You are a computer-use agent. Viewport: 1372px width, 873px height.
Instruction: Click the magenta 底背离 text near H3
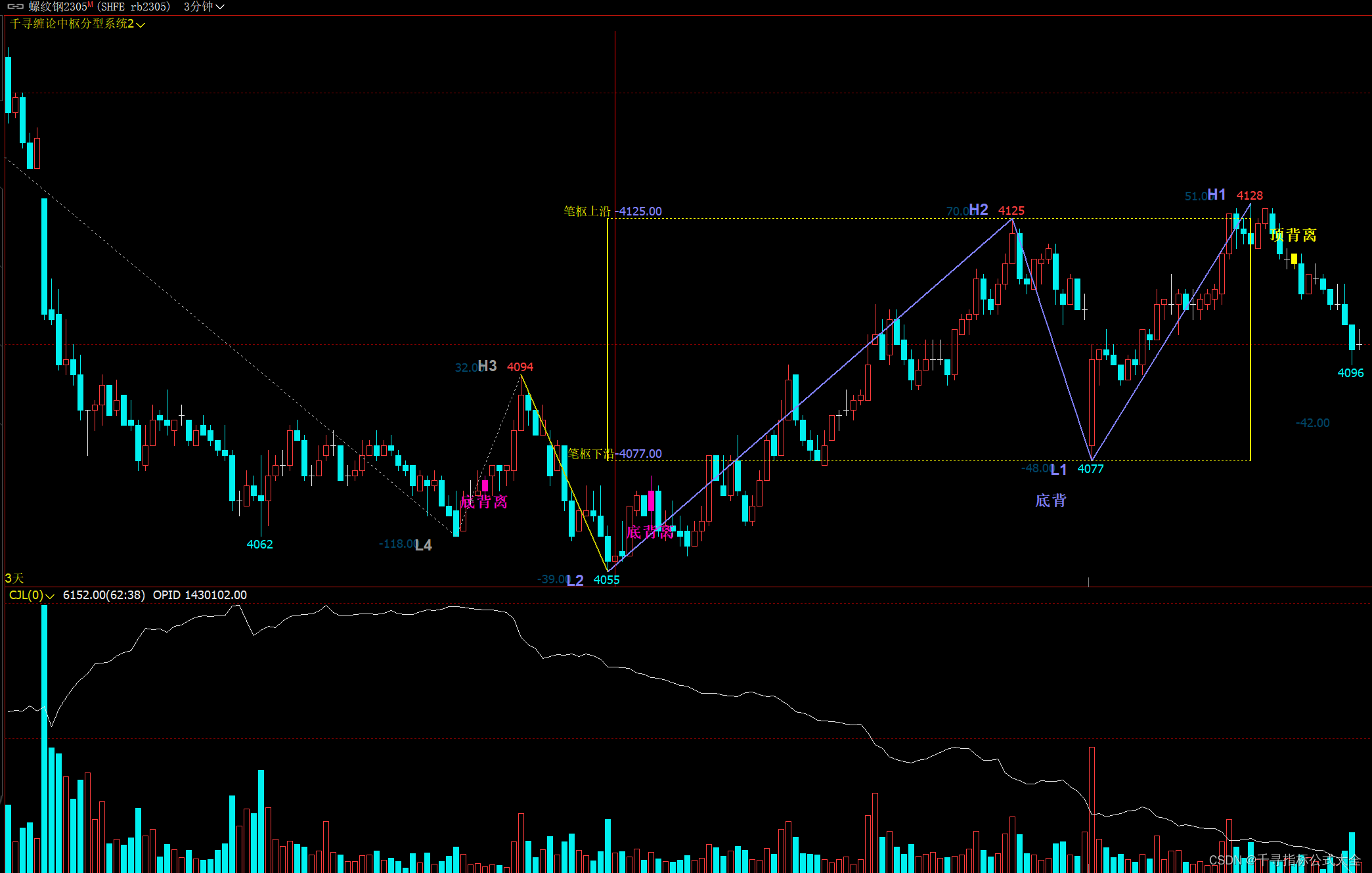[x=484, y=502]
